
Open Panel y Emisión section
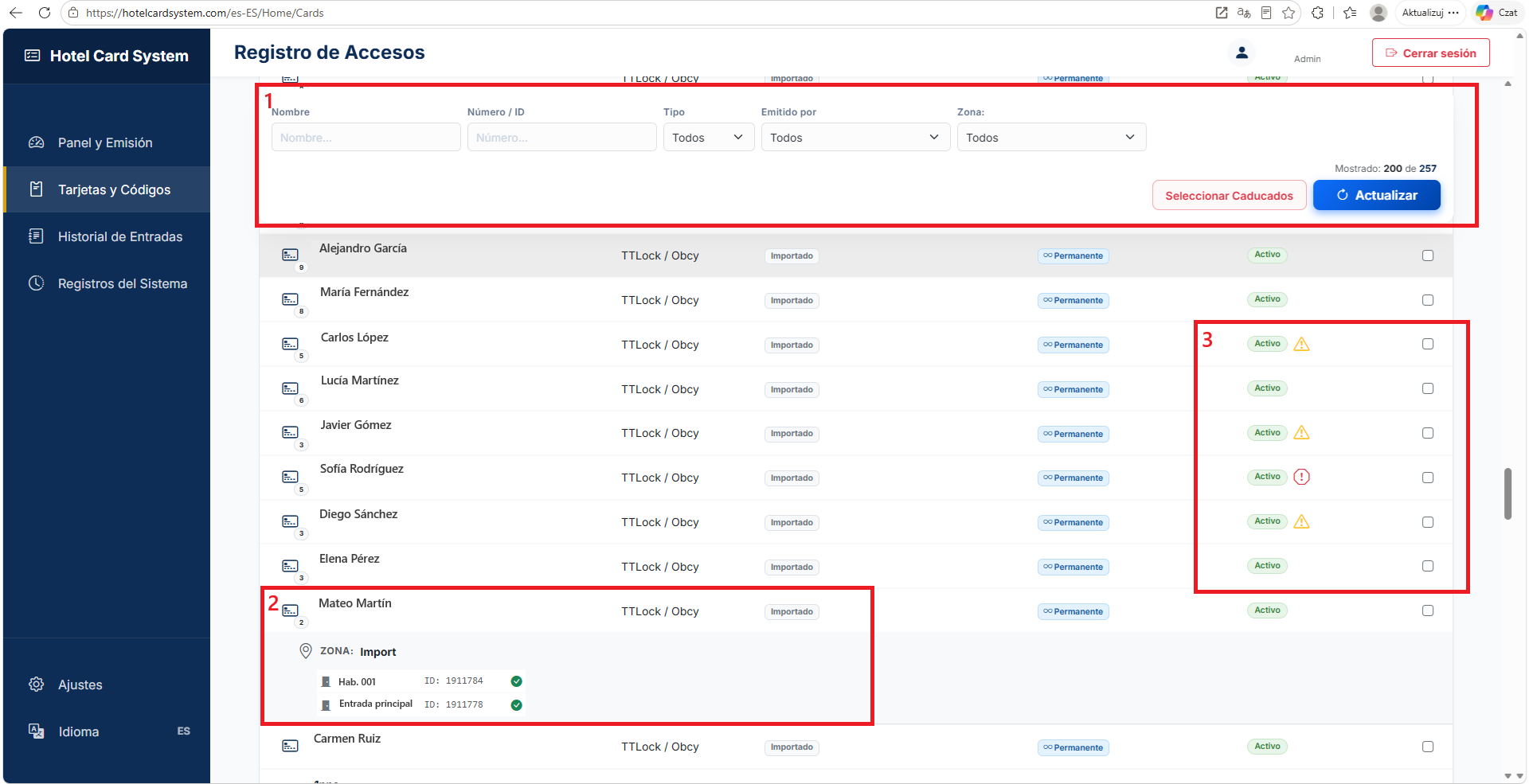tap(107, 142)
